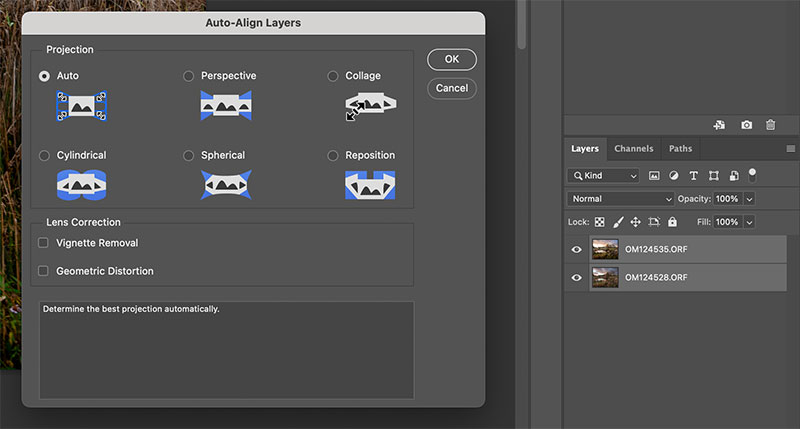This screenshot has width=800, height=429.
Task: Click the OM124528.ORF layer name
Action: tap(656, 277)
